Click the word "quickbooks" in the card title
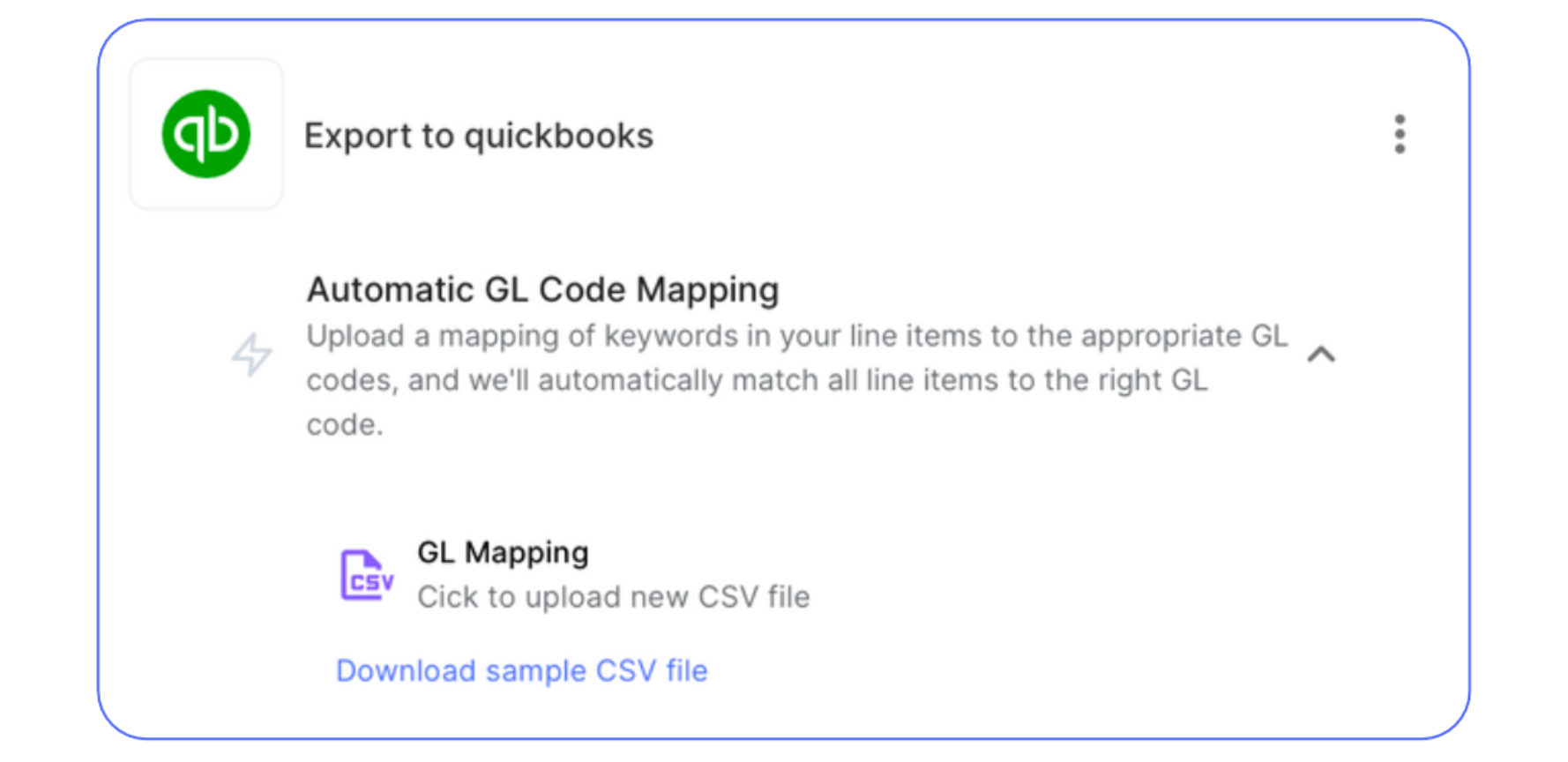1568x762 pixels. [x=558, y=136]
